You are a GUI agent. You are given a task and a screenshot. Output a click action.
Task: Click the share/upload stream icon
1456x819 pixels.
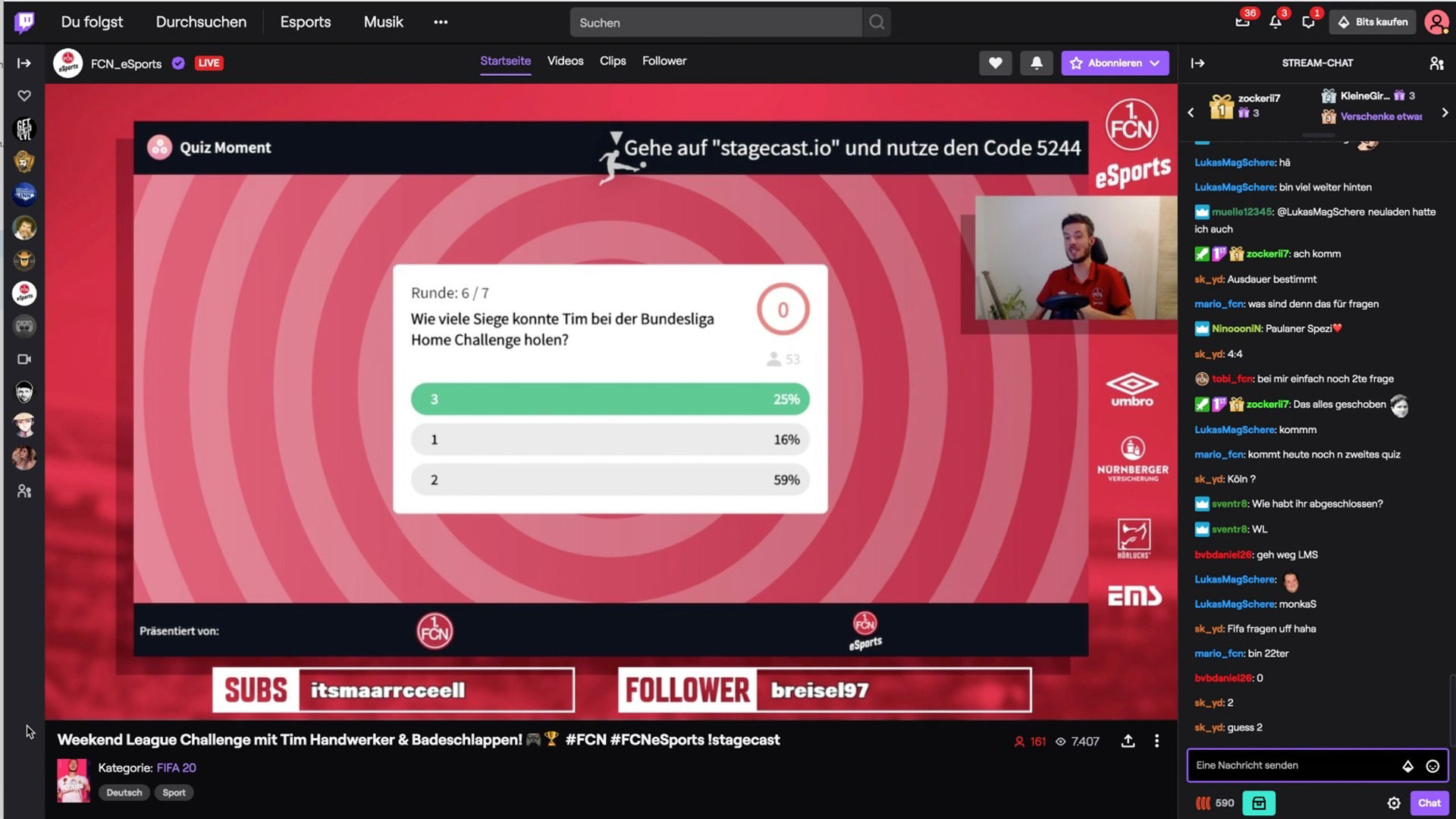click(x=1127, y=740)
